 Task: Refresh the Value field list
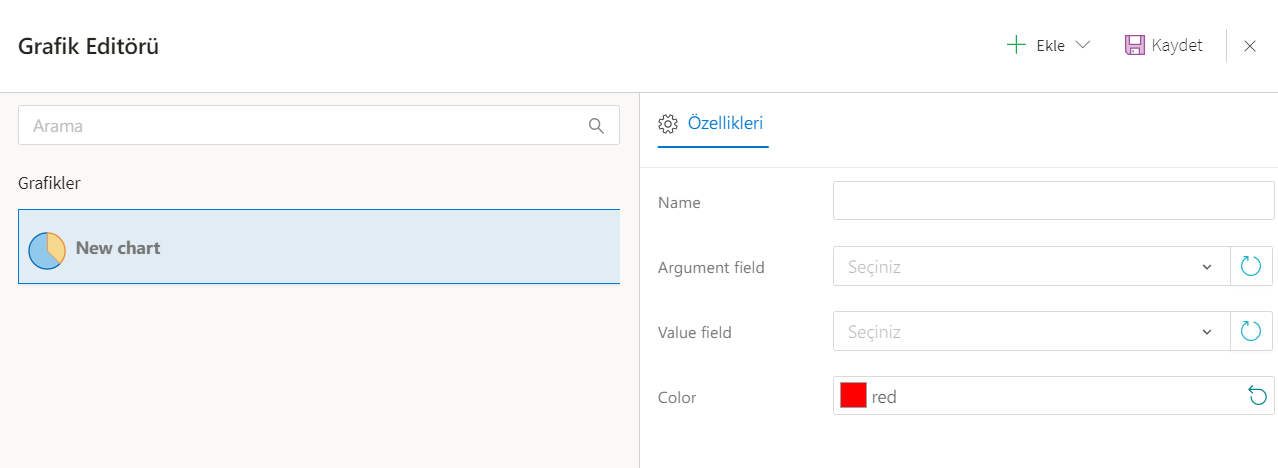(x=1251, y=332)
